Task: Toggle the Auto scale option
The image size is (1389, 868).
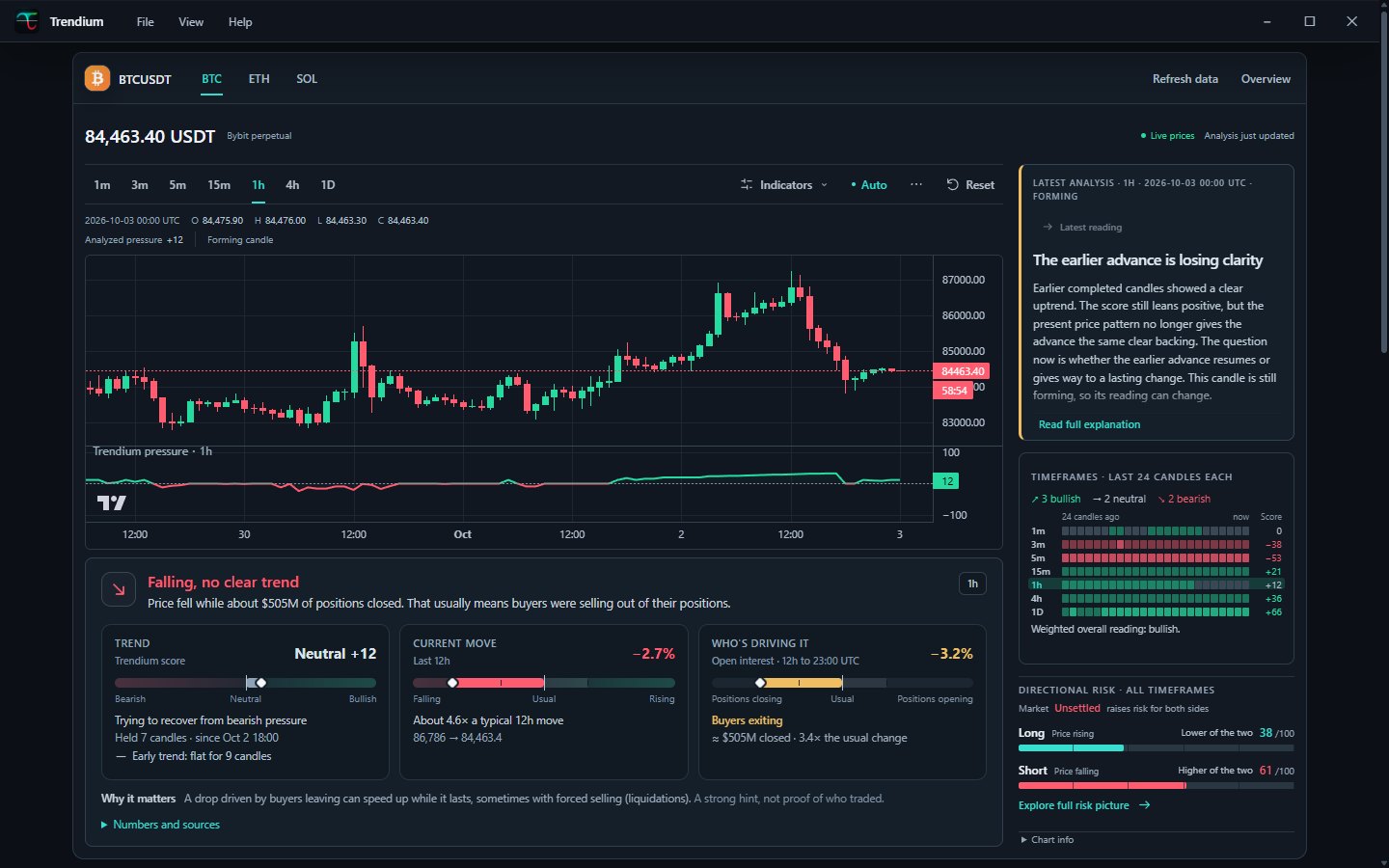Action: click(869, 184)
